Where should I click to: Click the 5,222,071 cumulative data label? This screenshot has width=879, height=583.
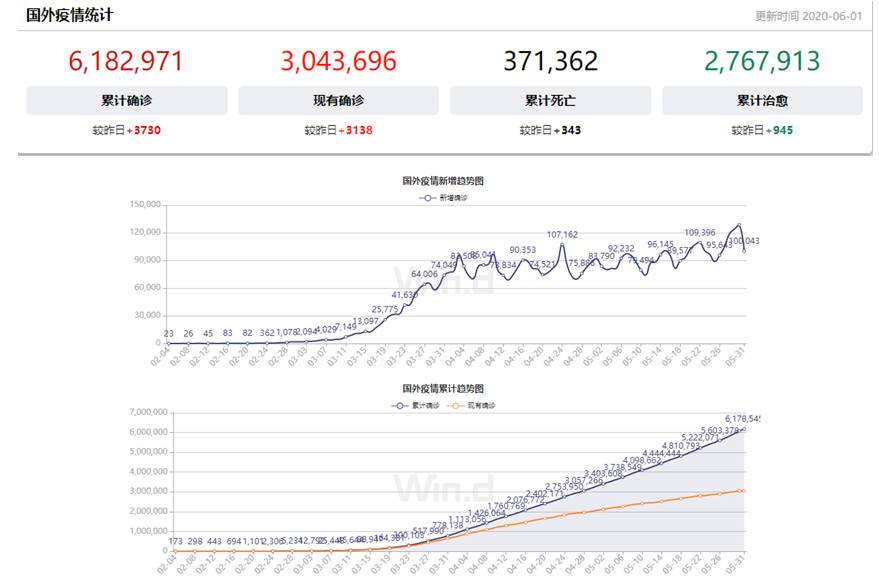coord(700,437)
